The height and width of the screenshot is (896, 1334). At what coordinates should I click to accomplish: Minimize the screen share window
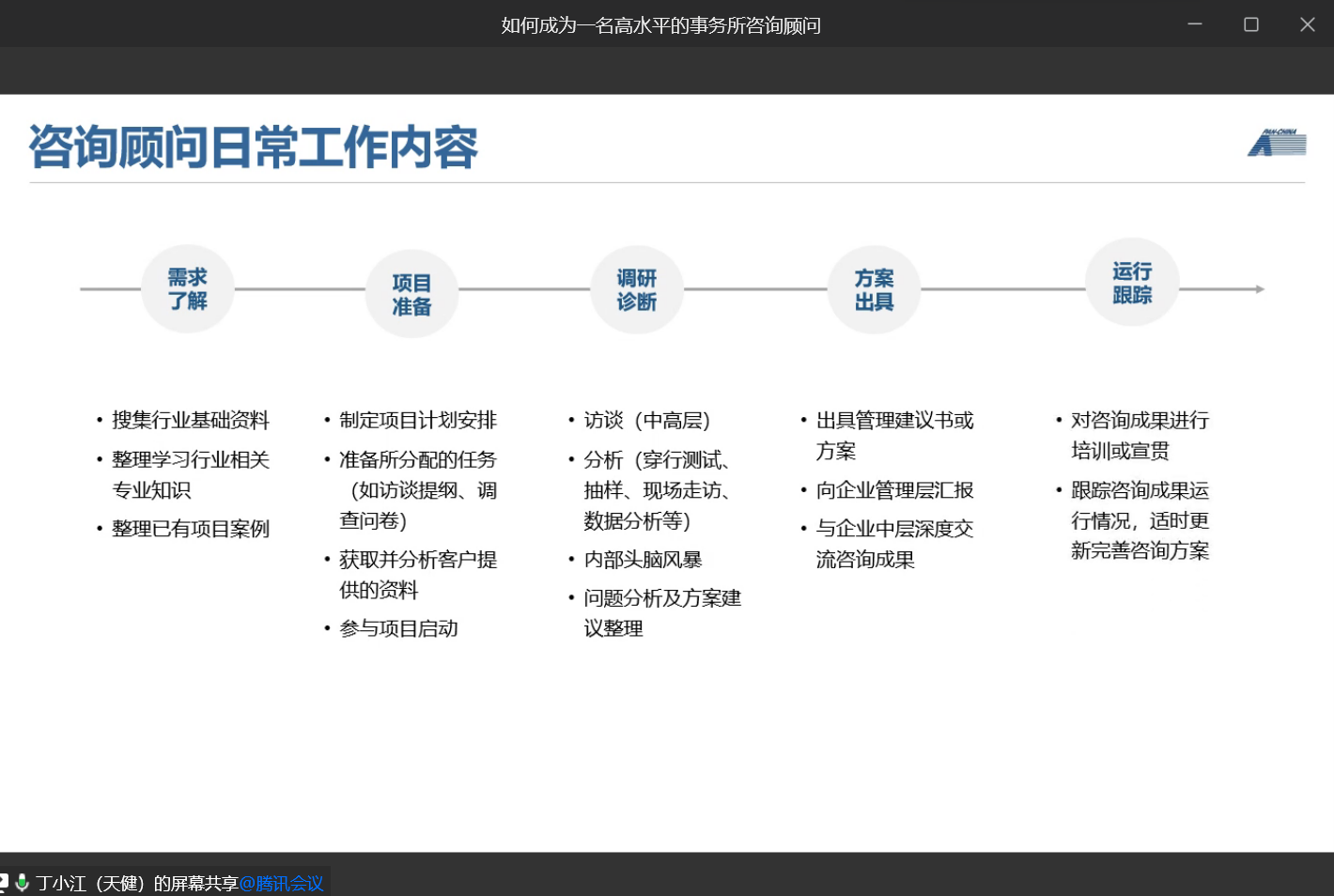pos(1195,24)
